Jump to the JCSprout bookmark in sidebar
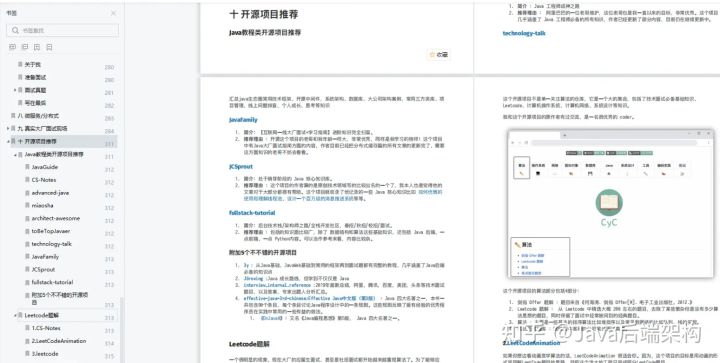 43,269
